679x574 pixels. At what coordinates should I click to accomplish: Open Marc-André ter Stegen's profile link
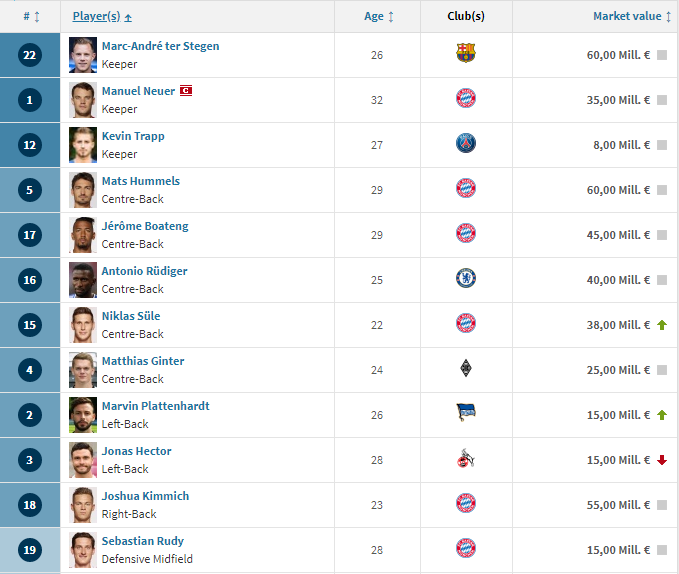[160, 46]
